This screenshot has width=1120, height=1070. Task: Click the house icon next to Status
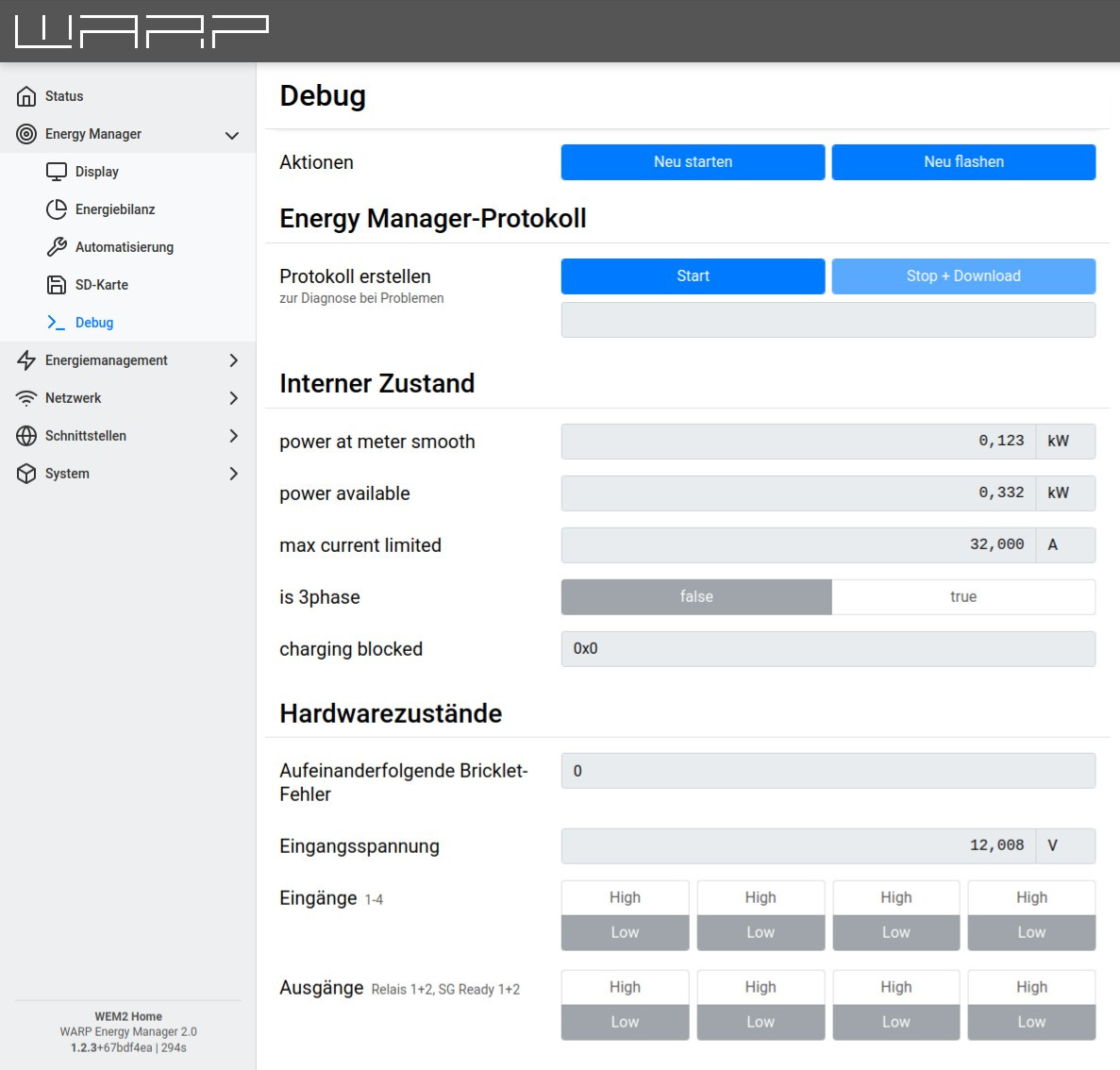(x=26, y=96)
